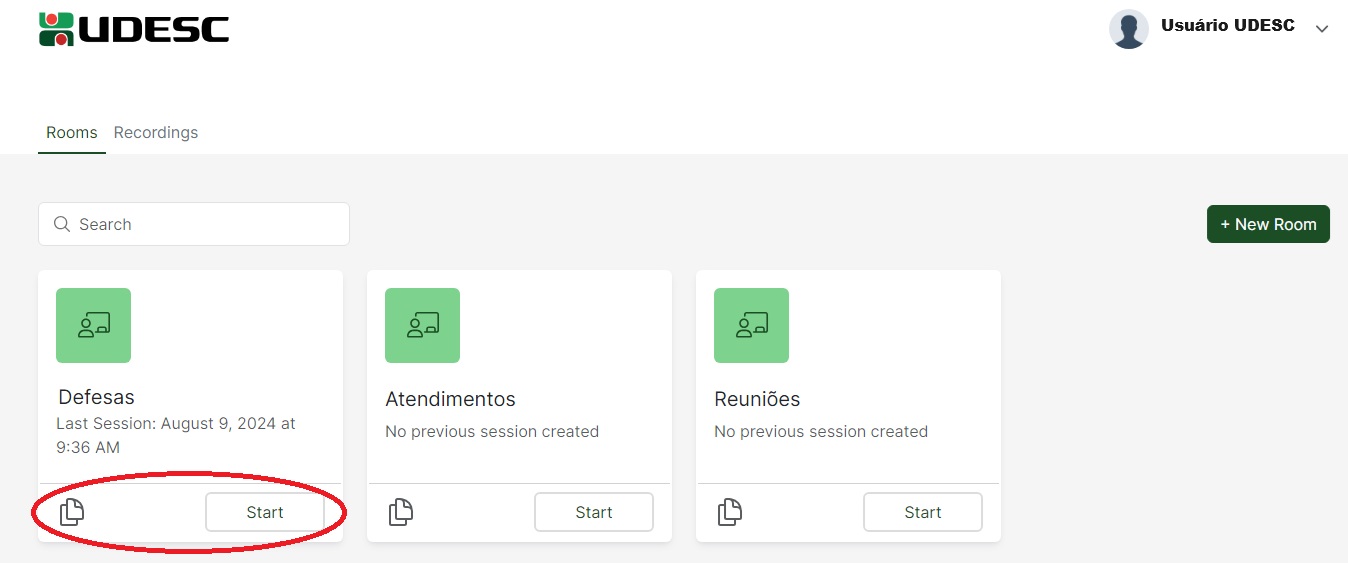Image resolution: width=1348 pixels, height=563 pixels.
Task: Start the Atendimentos room session
Action: coord(593,512)
